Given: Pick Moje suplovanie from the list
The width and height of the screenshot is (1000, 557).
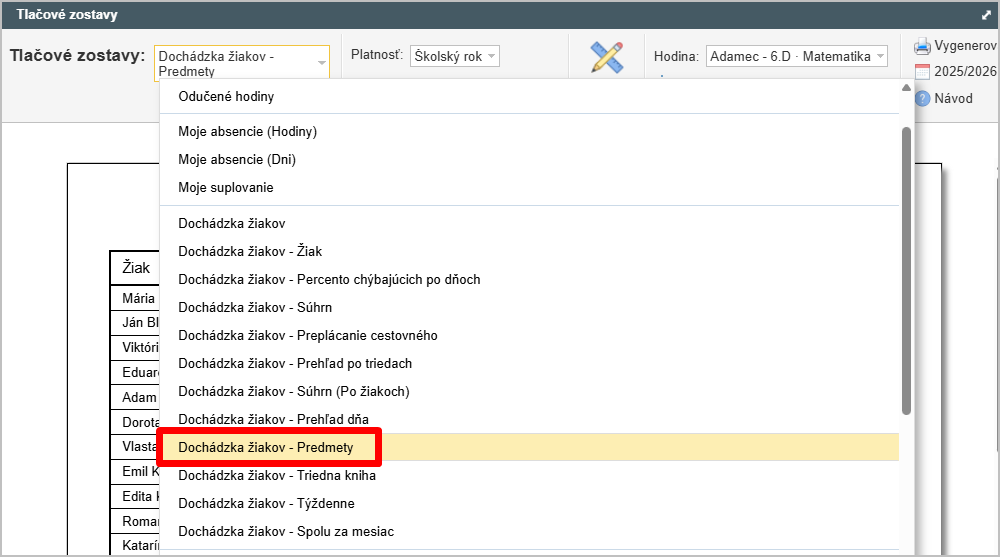Looking at the screenshot, I should [x=226, y=187].
